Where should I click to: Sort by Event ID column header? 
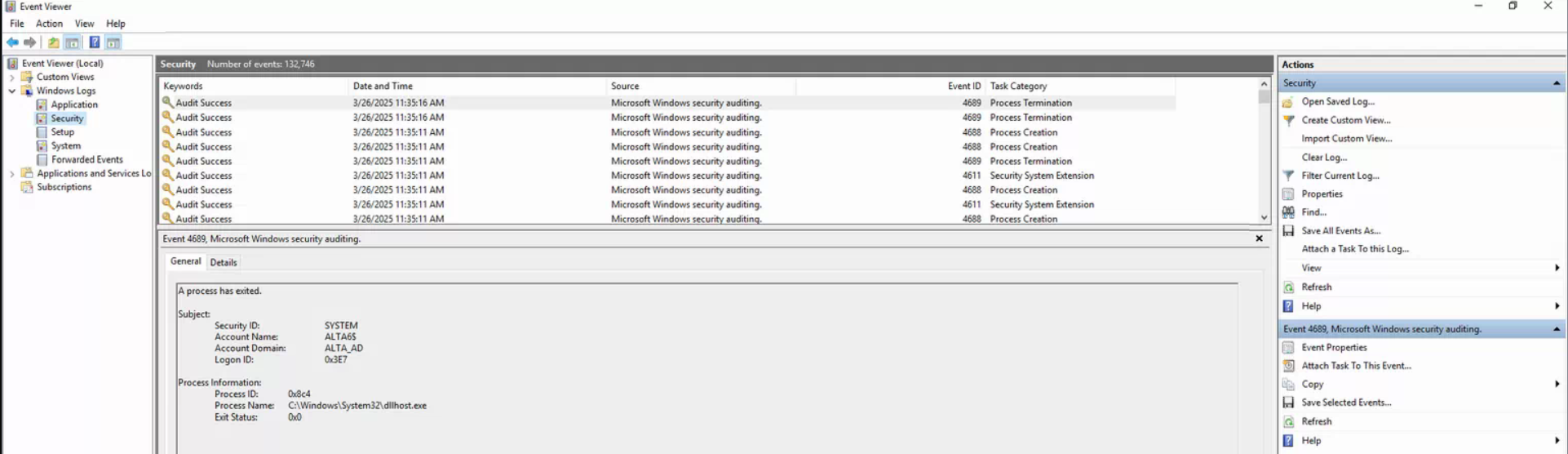891,86
